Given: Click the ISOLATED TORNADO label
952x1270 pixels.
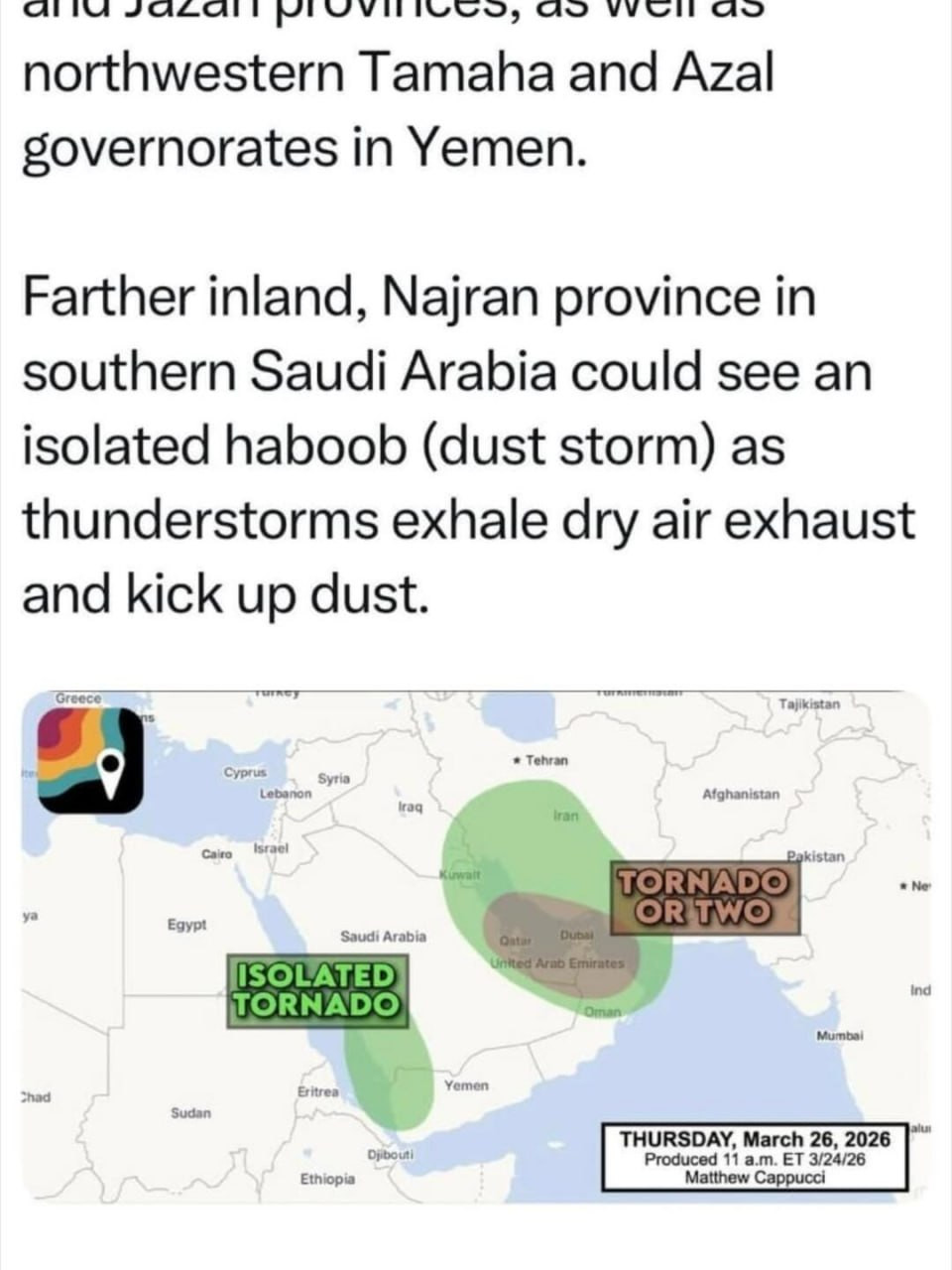Looking at the screenshot, I should click(x=315, y=988).
